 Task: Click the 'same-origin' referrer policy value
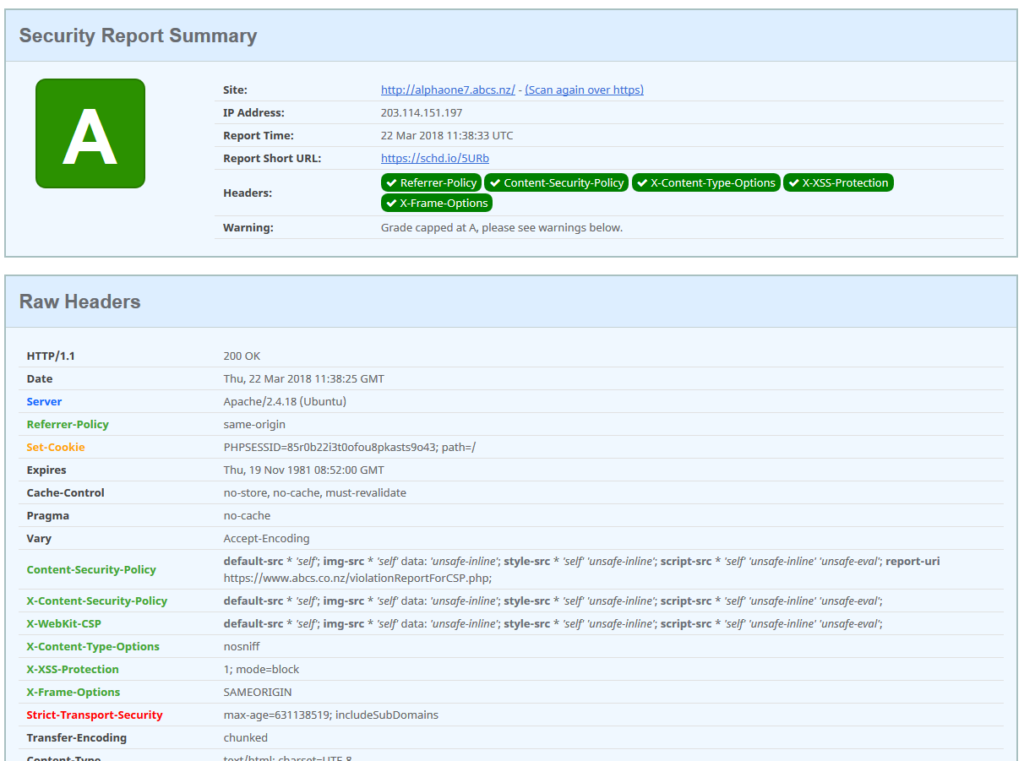tap(254, 425)
